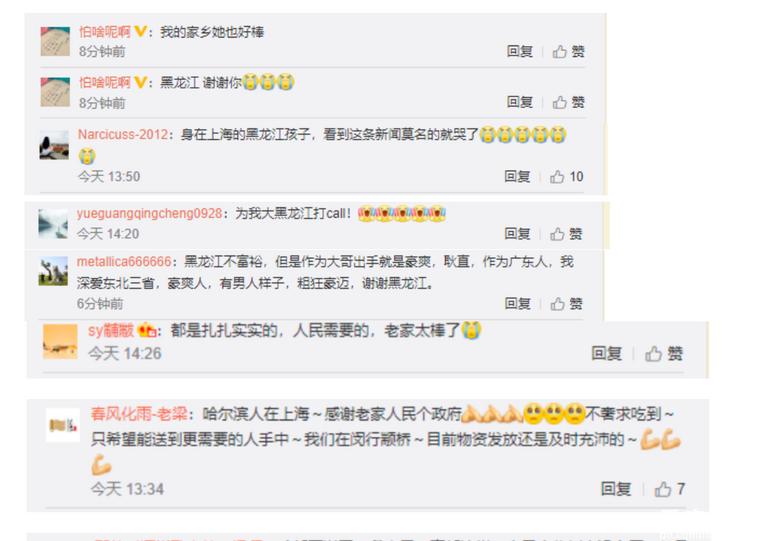The width and height of the screenshot is (779, 541).
Task: Click the gold V badge of first commenter
Action: [x=141, y=32]
